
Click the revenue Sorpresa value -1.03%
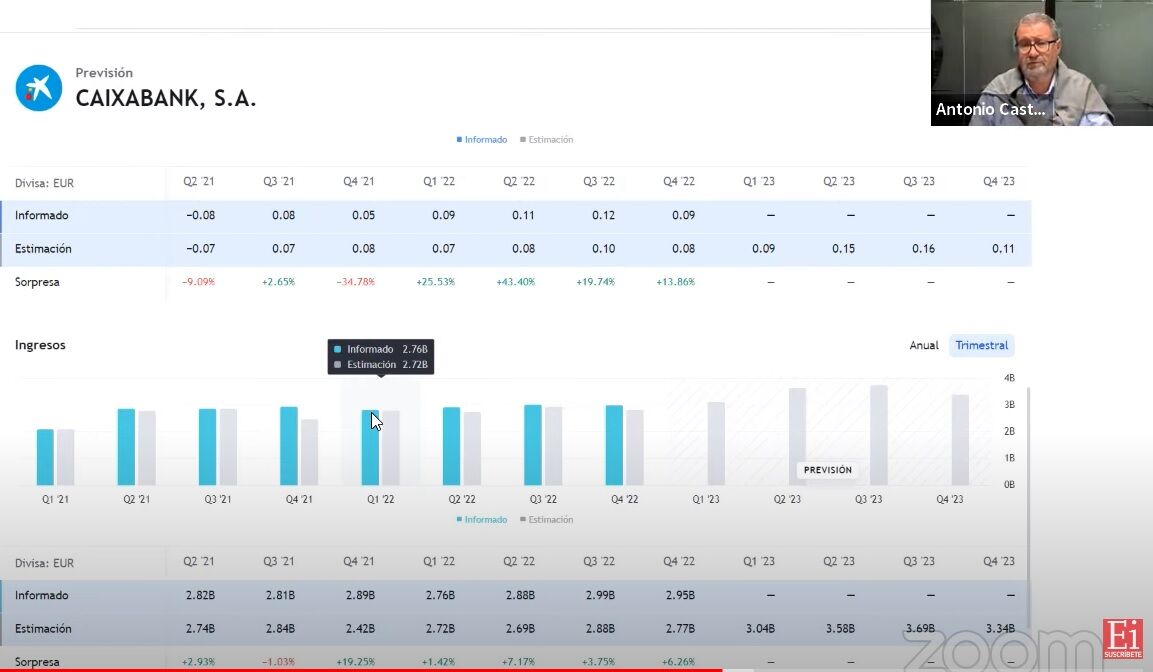pyautogui.click(x=278, y=662)
